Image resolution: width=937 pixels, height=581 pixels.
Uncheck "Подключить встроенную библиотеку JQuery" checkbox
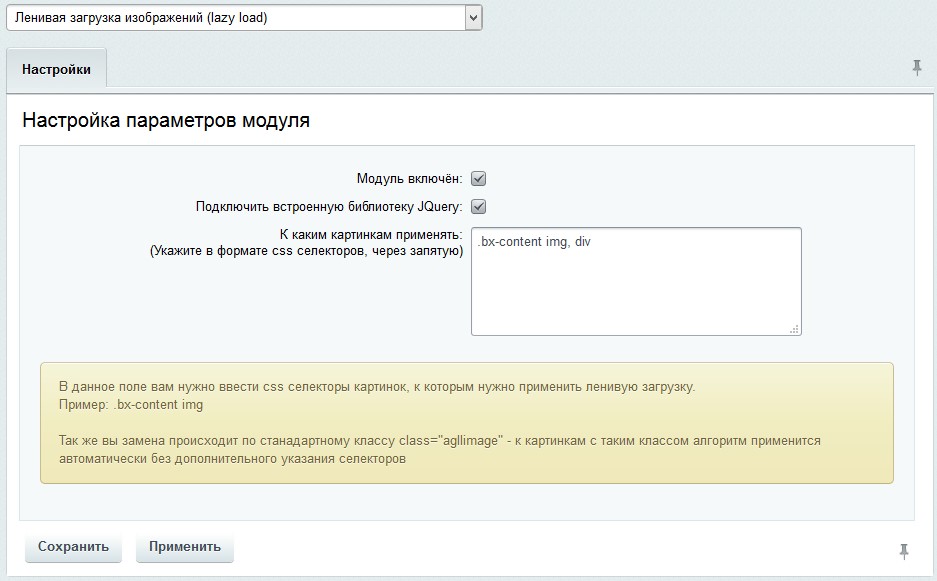[478, 207]
